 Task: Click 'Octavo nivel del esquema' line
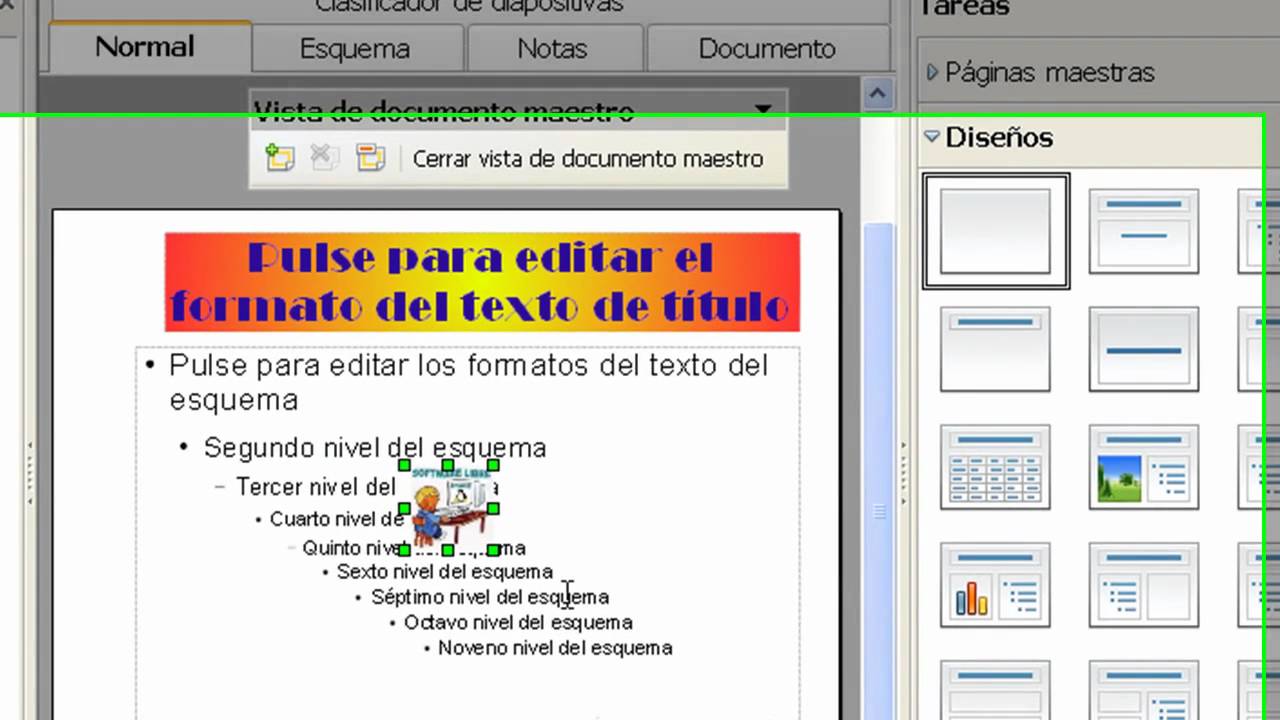(518, 622)
